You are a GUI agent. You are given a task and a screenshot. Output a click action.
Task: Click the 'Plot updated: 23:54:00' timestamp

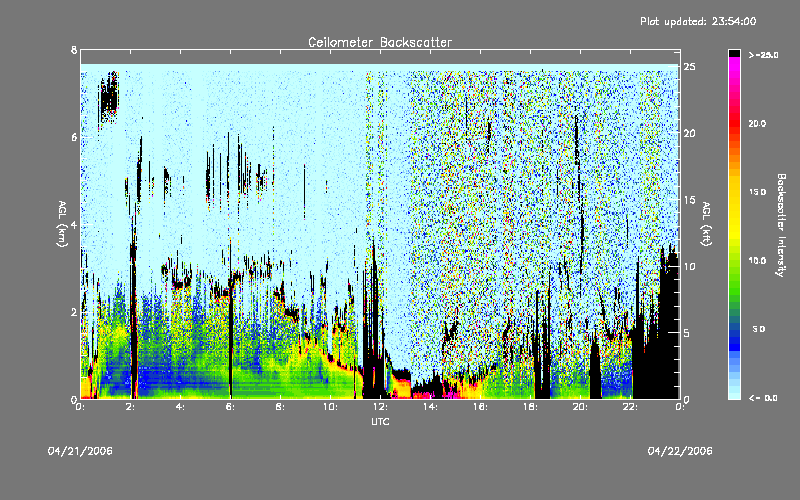point(698,21)
